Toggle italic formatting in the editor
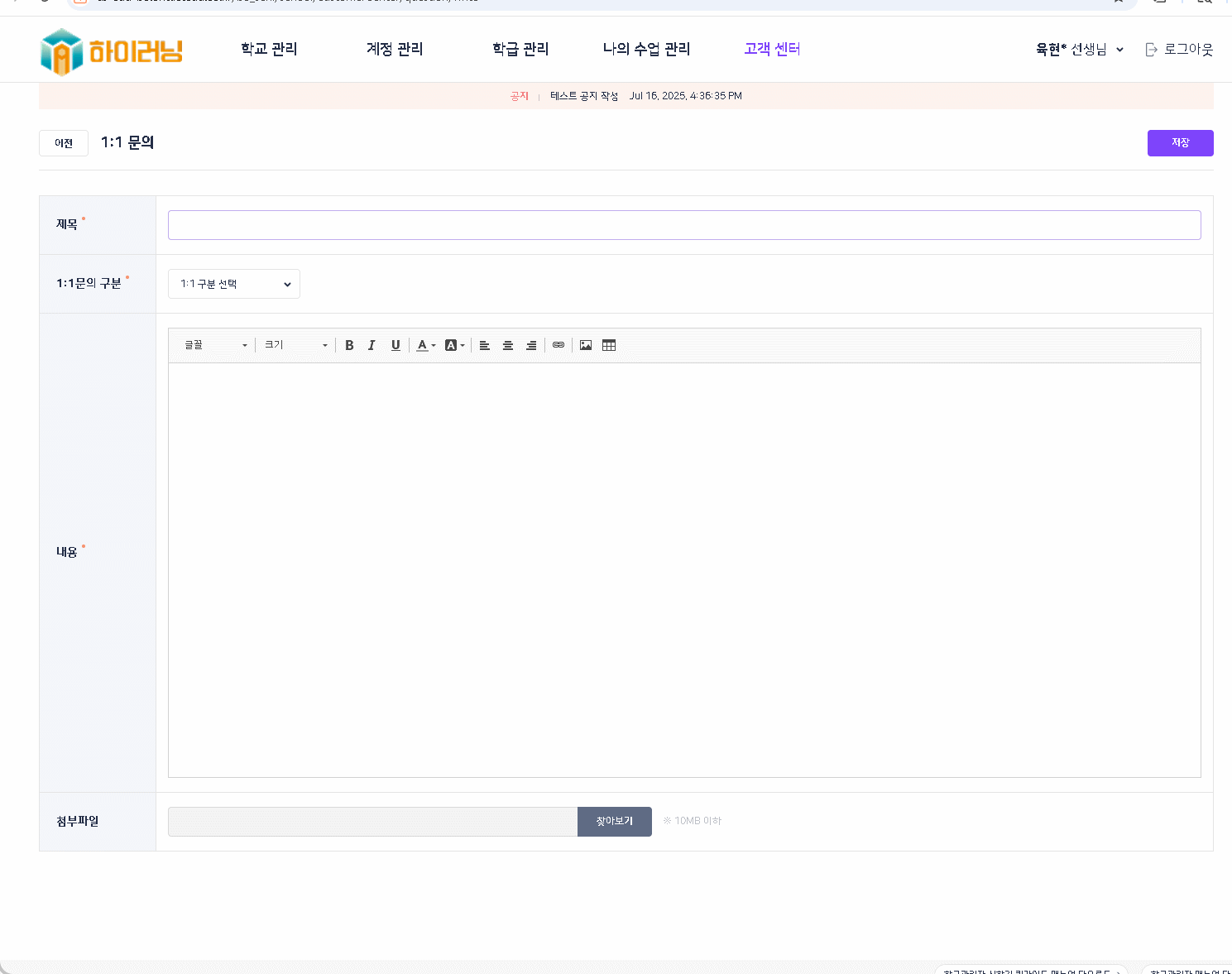The height and width of the screenshot is (974, 1232). (372, 345)
